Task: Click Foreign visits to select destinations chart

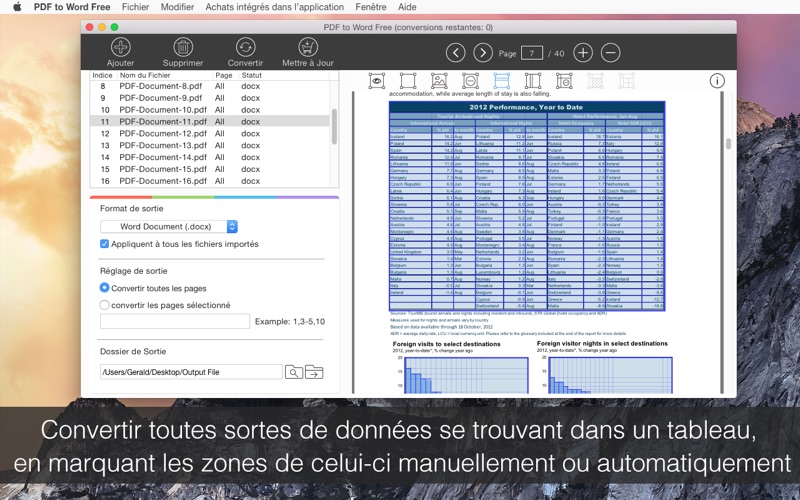Action: (x=466, y=375)
